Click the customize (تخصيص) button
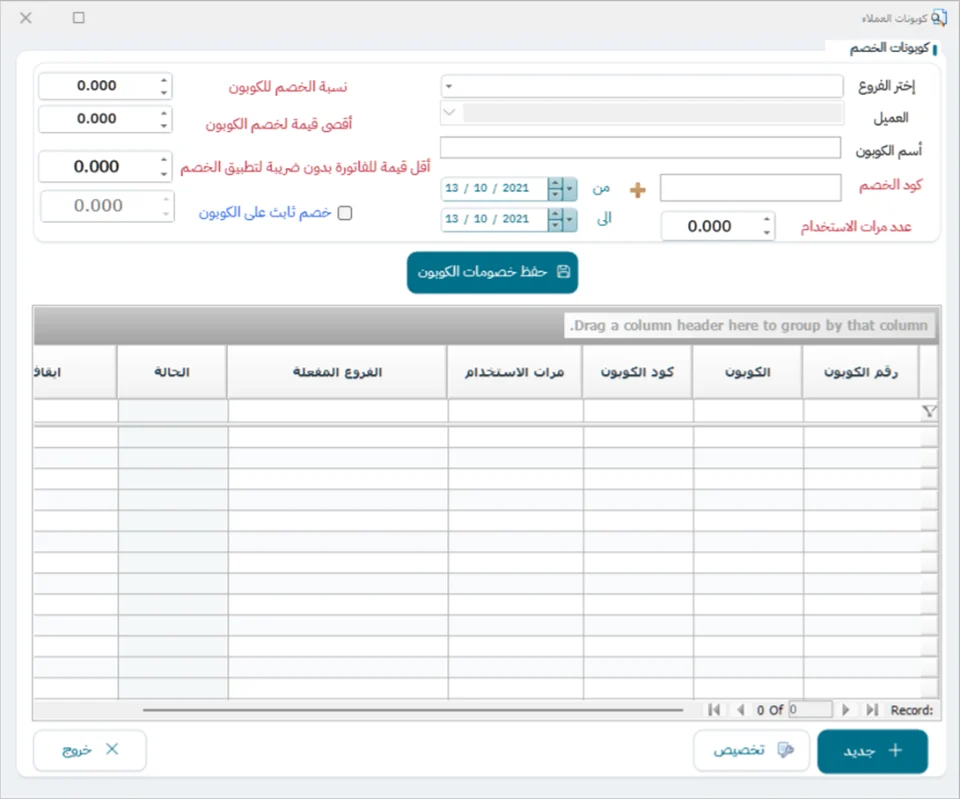 [x=751, y=751]
